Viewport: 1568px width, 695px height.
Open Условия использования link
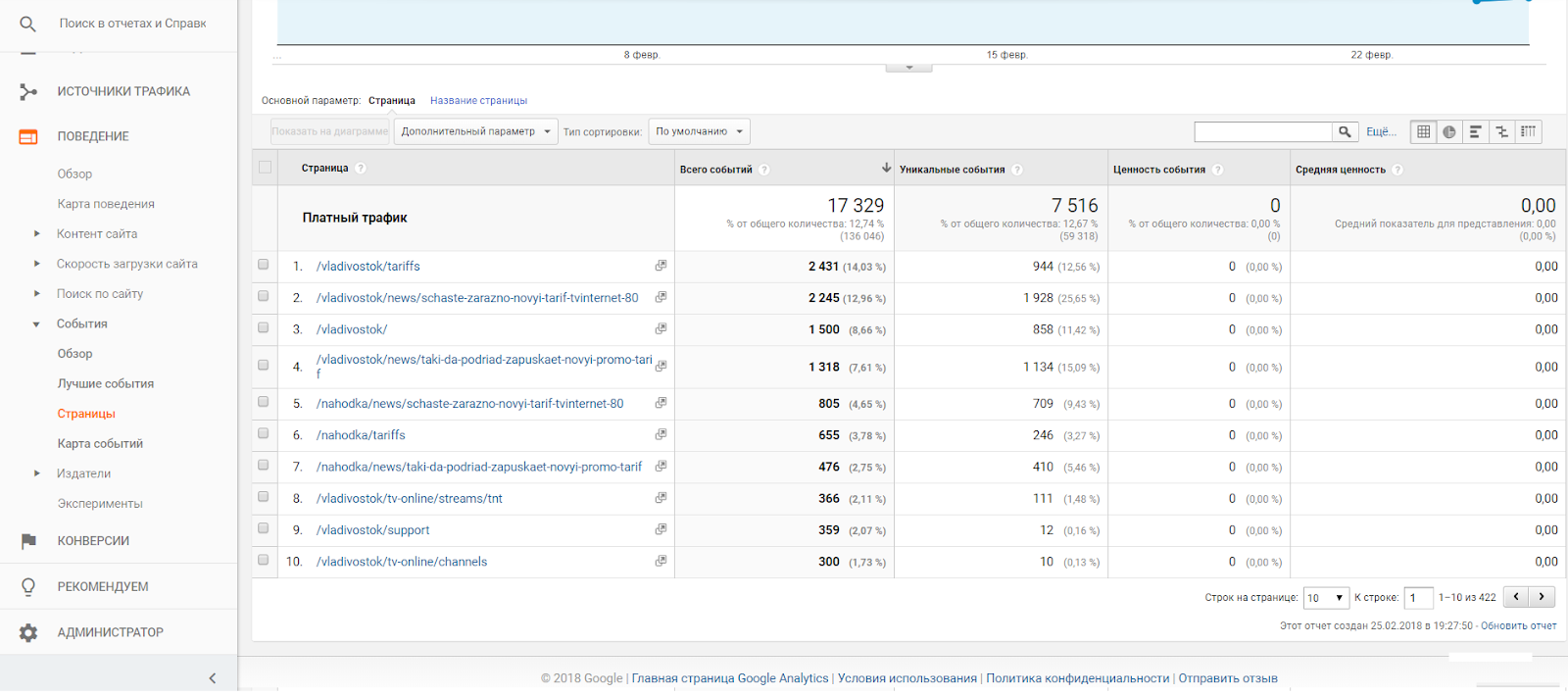(907, 678)
